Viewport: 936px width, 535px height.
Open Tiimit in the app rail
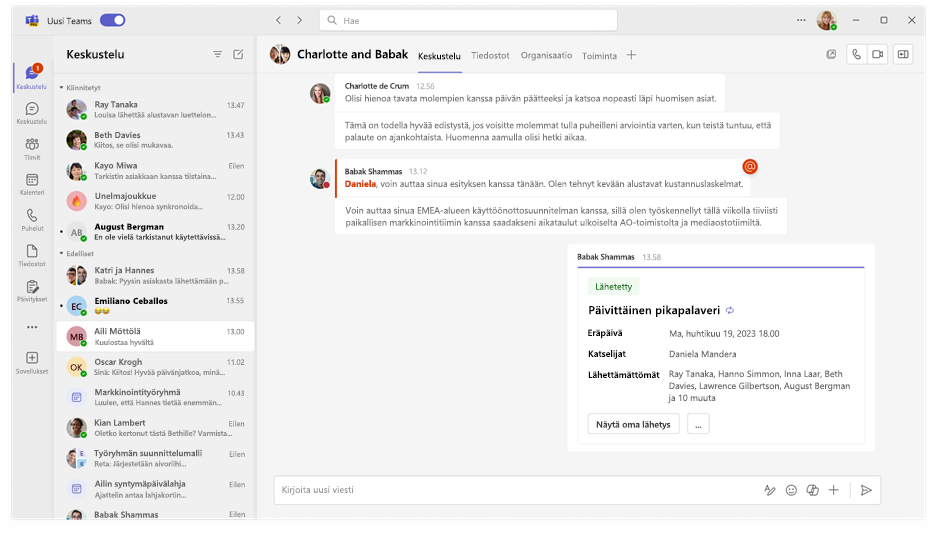coord(32,149)
